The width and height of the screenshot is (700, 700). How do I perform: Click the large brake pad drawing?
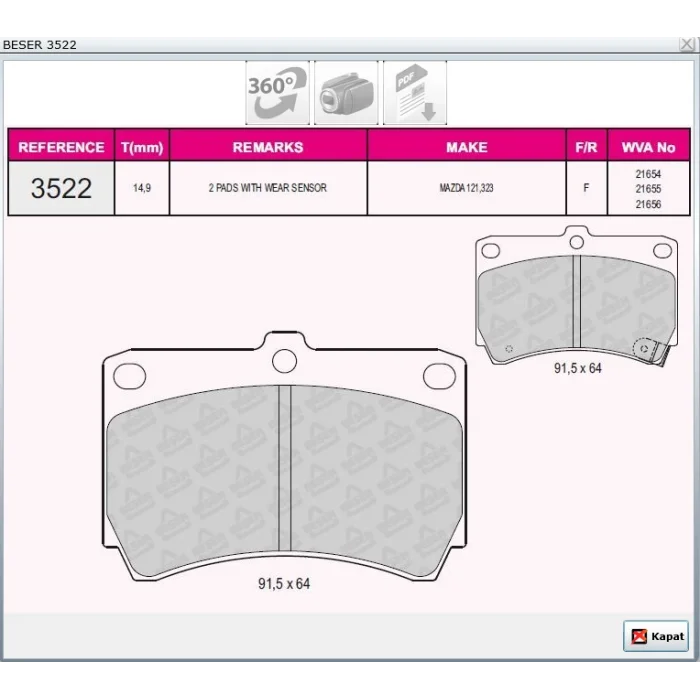point(284,456)
